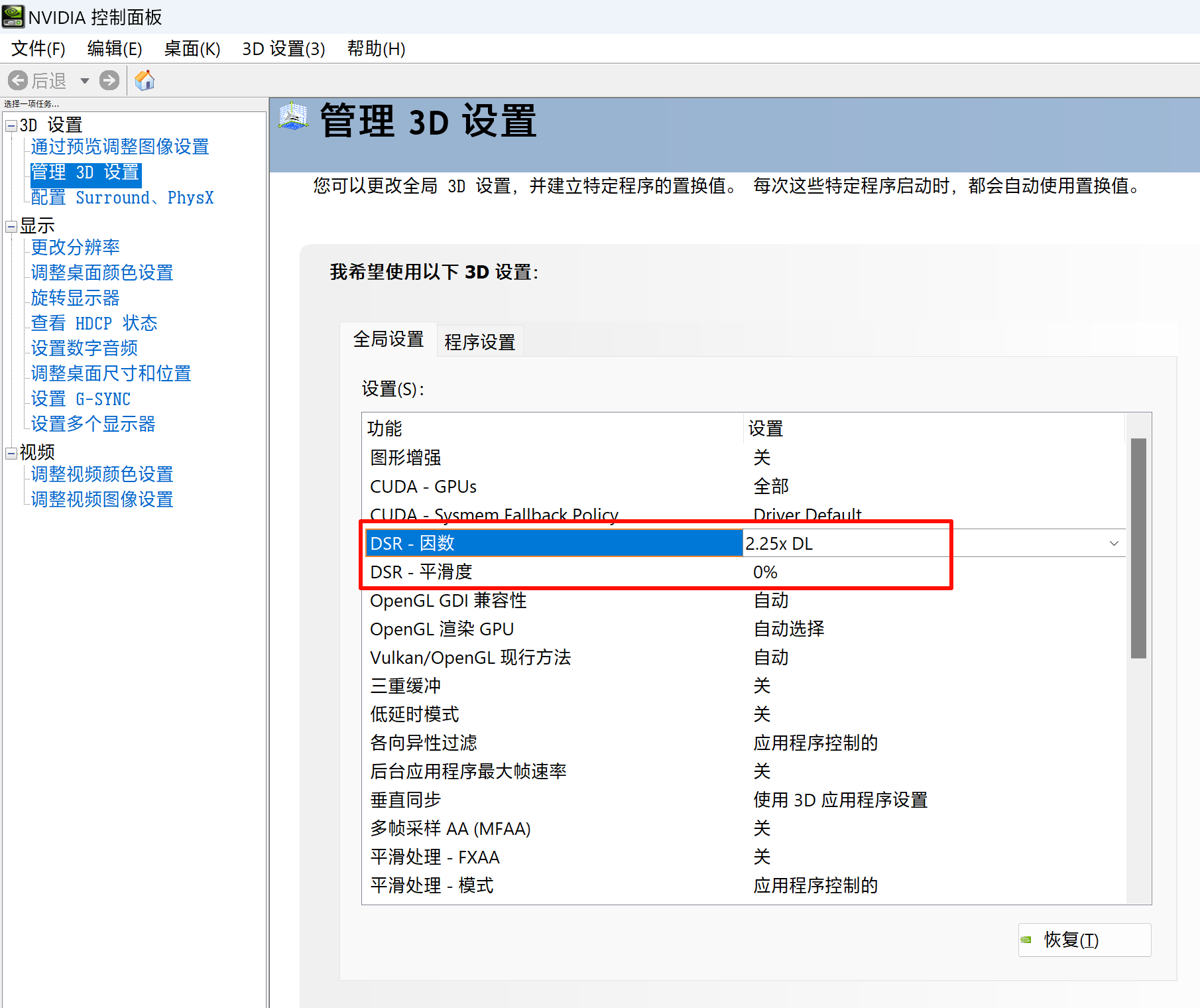Click the 恢复(T) restore button
This screenshot has height=1008, width=1200.
click(x=1085, y=940)
